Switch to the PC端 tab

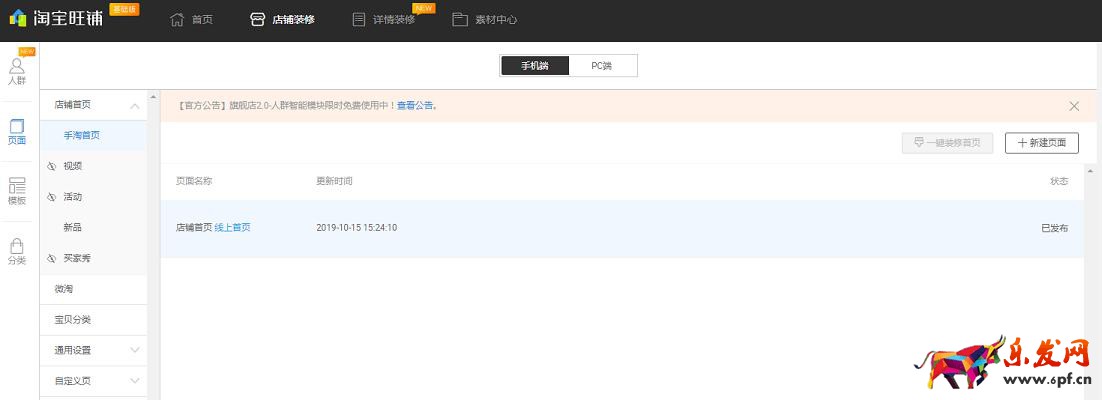pyautogui.click(x=601, y=66)
